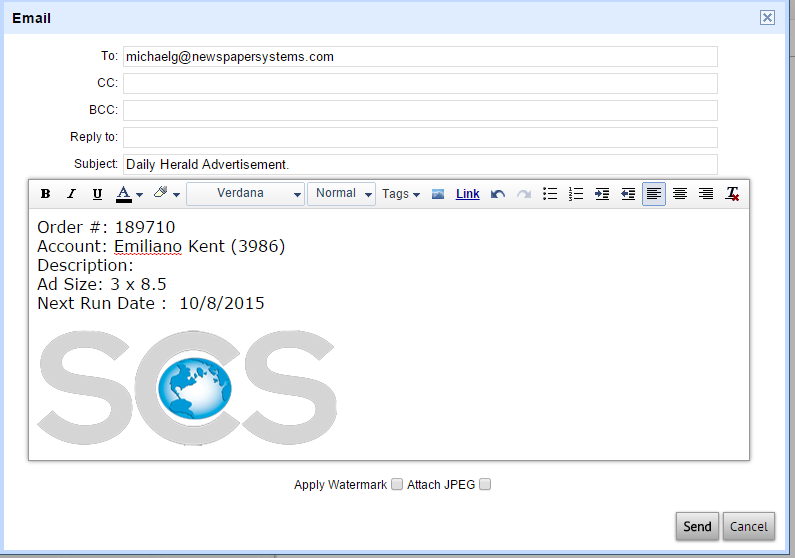Click the 'Ad Size: 3 x 8.5' line
This screenshot has width=795, height=558.
pos(102,284)
